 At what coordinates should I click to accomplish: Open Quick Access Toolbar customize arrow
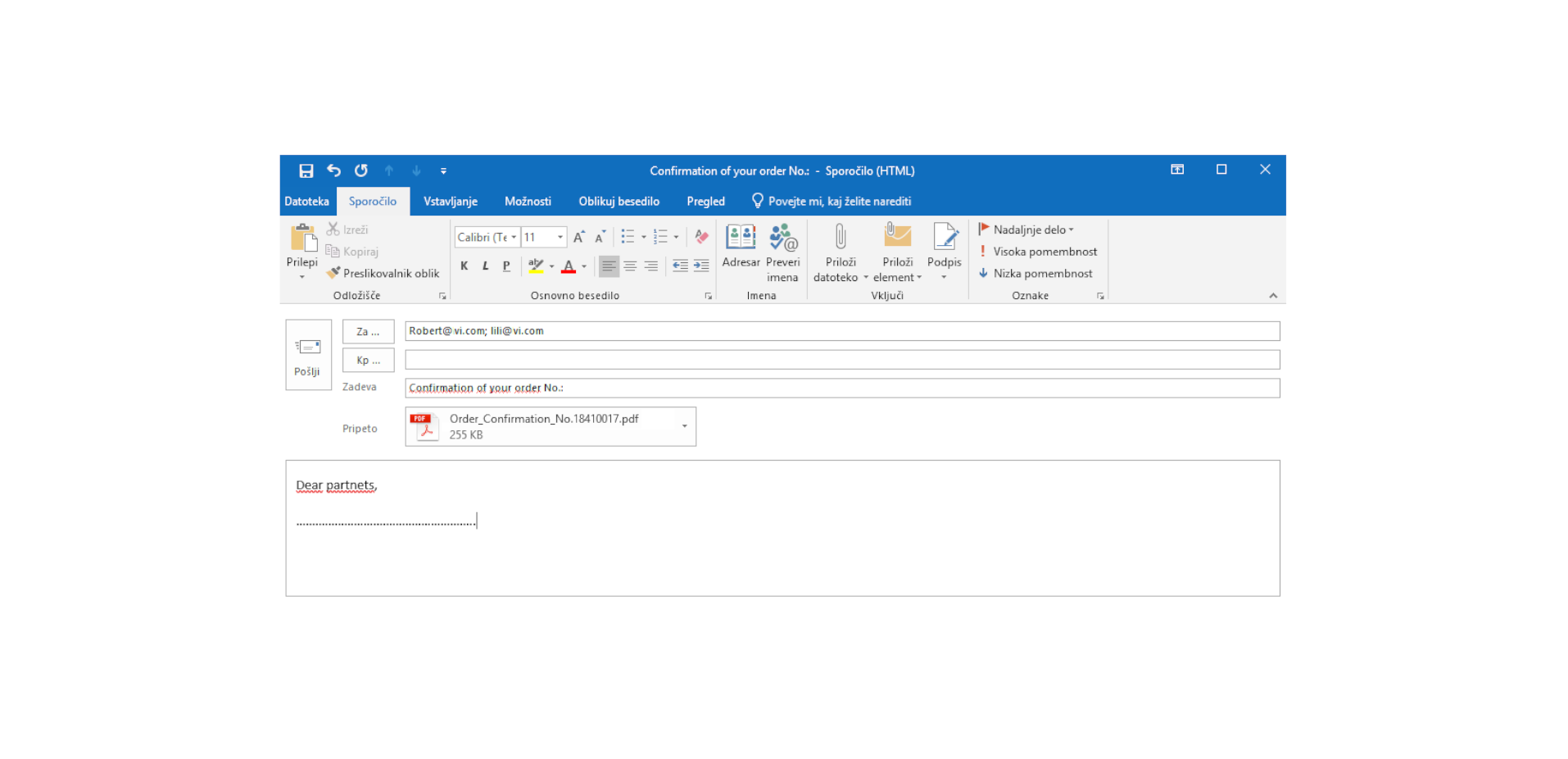click(443, 171)
